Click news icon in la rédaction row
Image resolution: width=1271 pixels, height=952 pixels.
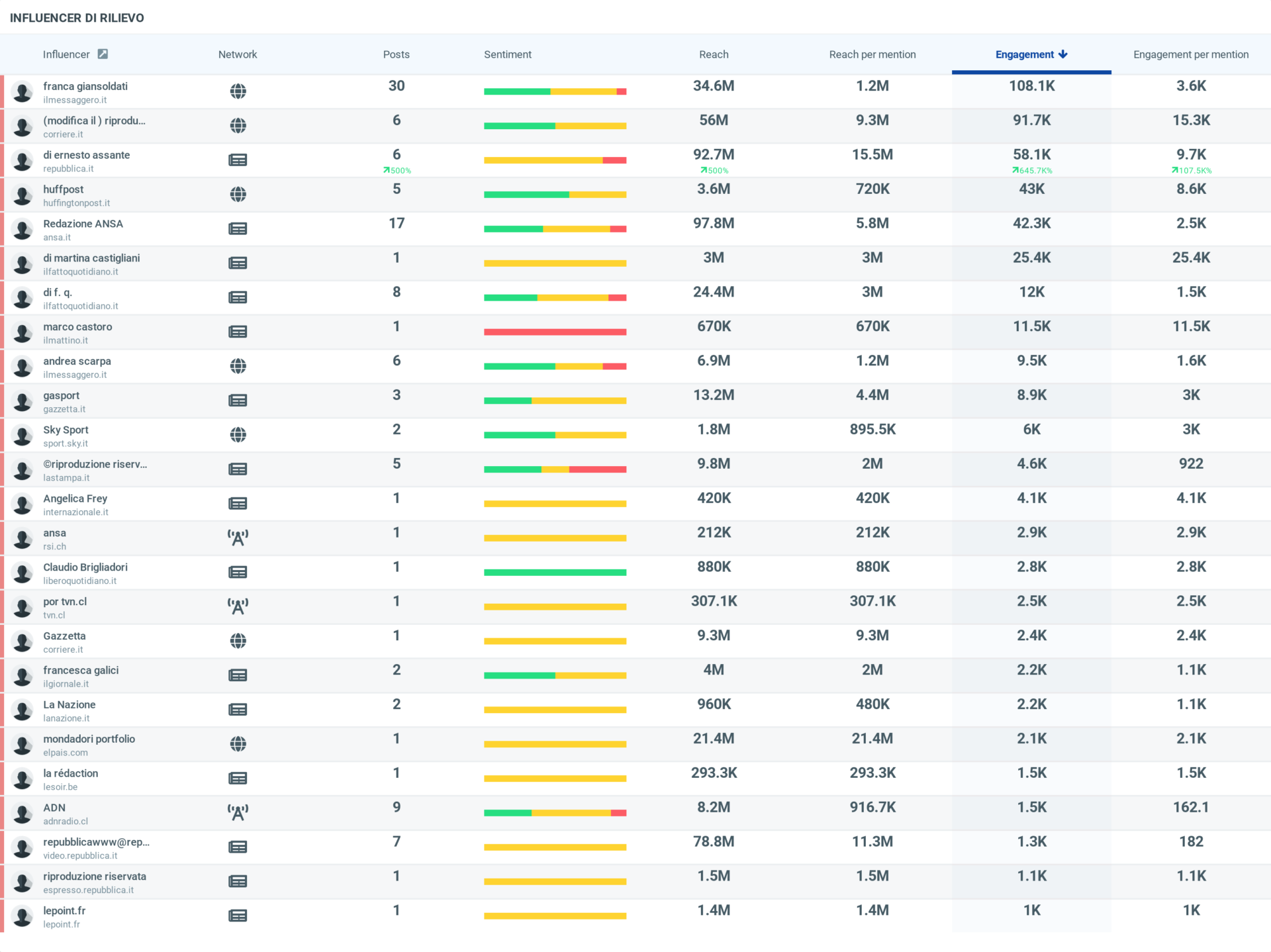click(x=238, y=779)
